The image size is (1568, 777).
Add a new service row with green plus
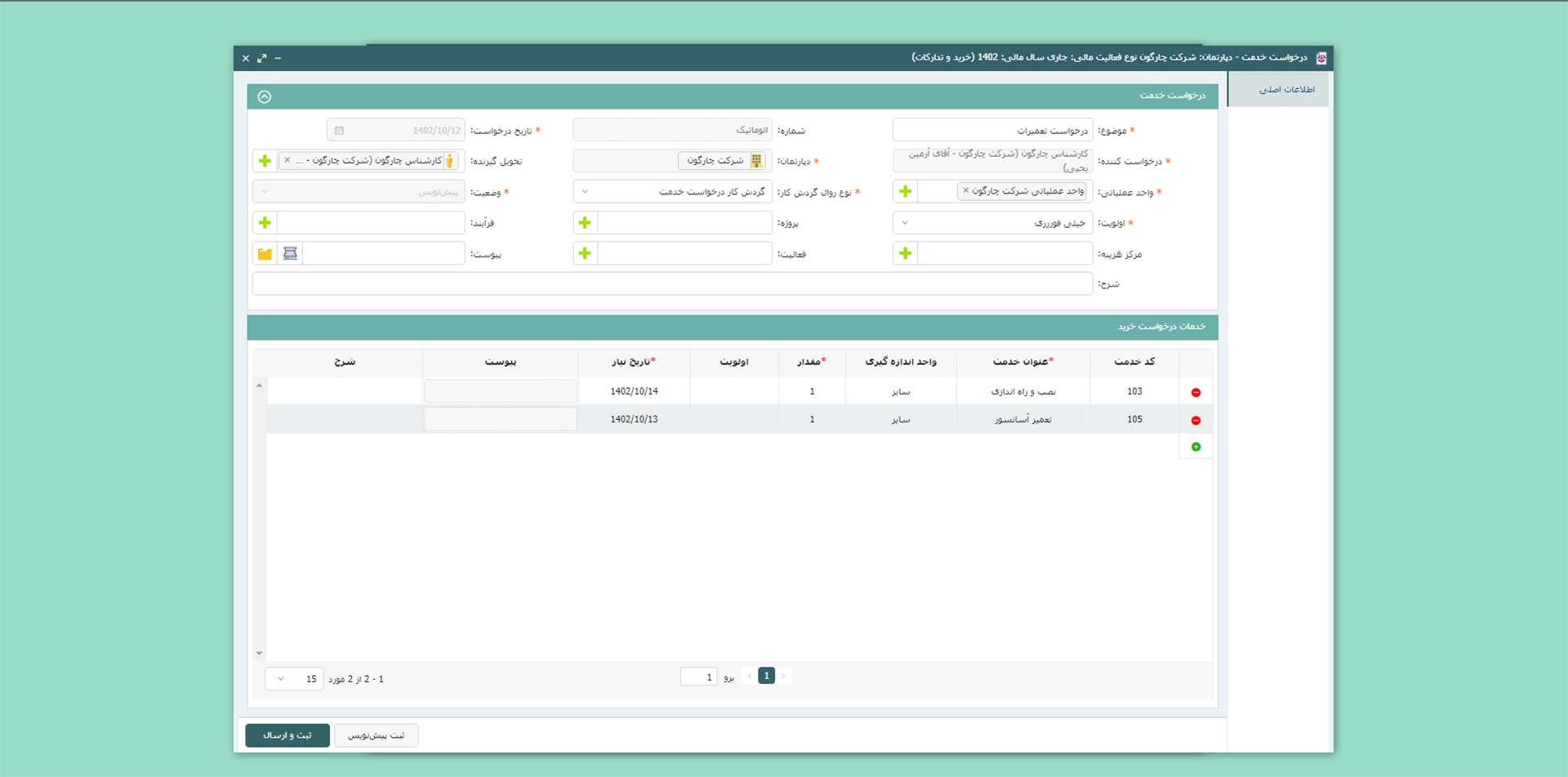click(1196, 447)
